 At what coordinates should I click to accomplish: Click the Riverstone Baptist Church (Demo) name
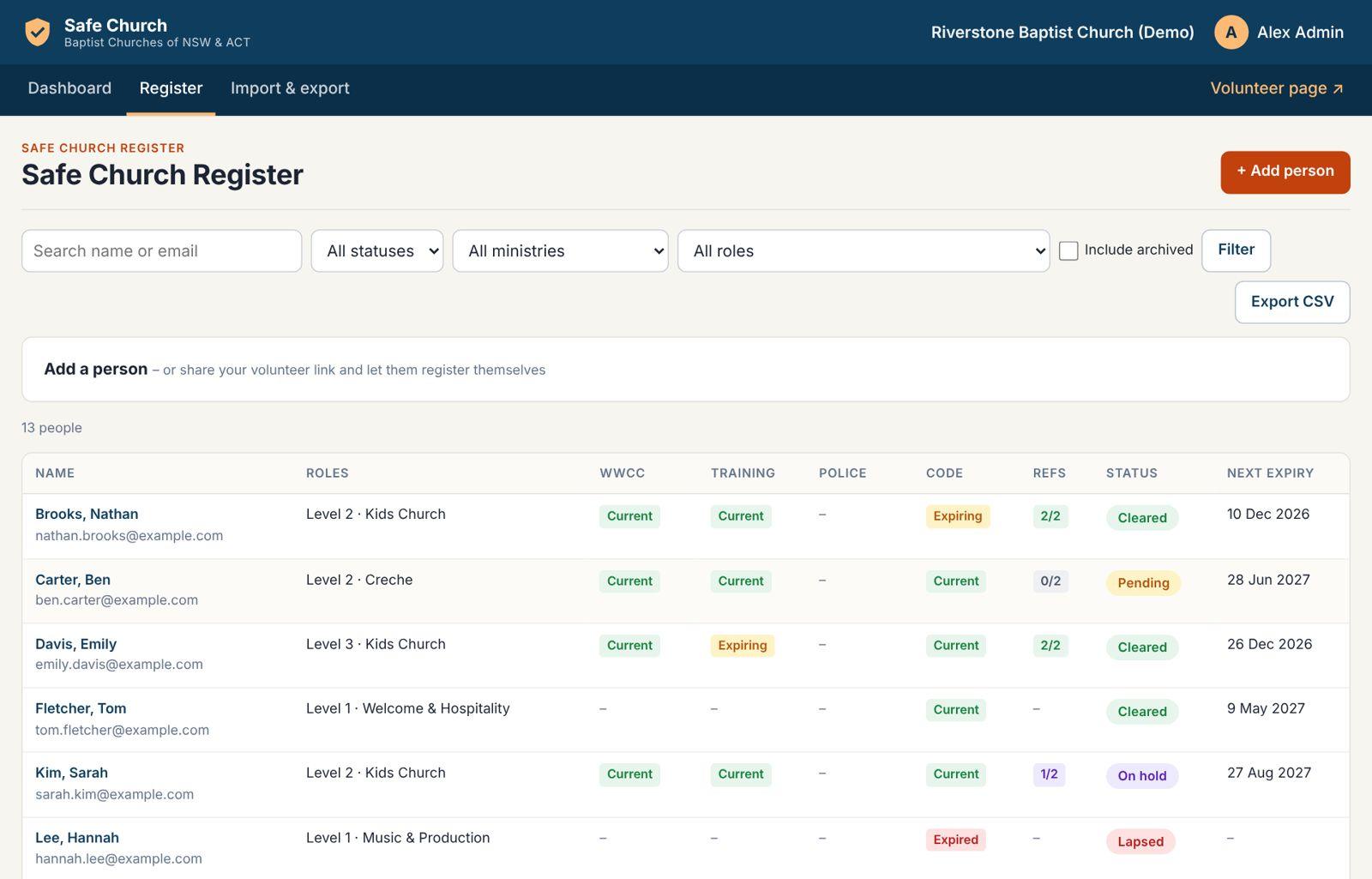click(1062, 33)
